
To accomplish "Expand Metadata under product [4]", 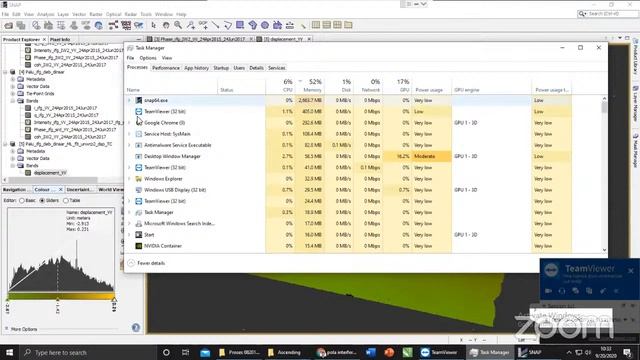I will pos(13,79).
